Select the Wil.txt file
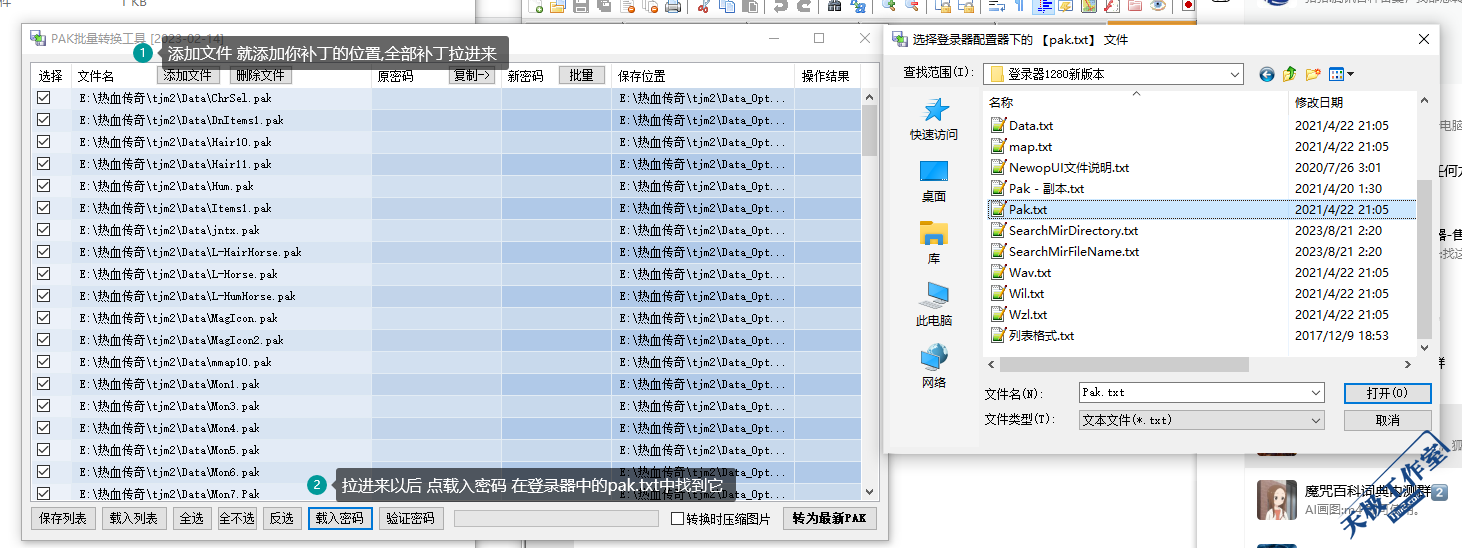The width and height of the screenshot is (1462, 548). (1017, 294)
